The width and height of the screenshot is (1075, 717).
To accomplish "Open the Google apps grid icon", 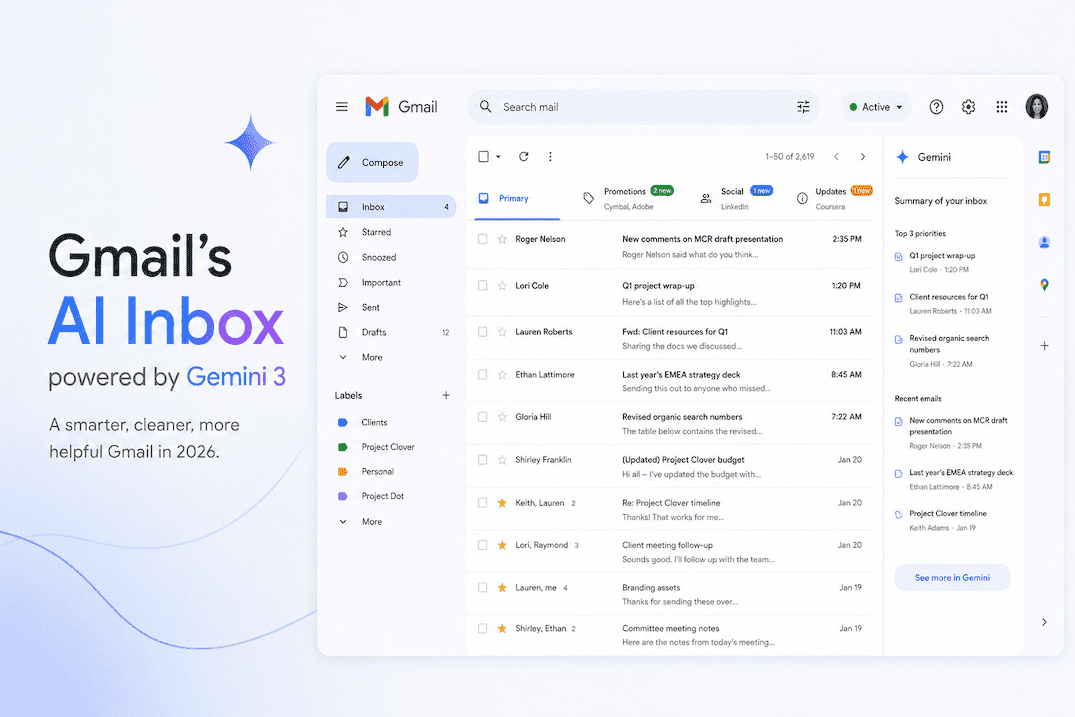I will click(x=1002, y=107).
